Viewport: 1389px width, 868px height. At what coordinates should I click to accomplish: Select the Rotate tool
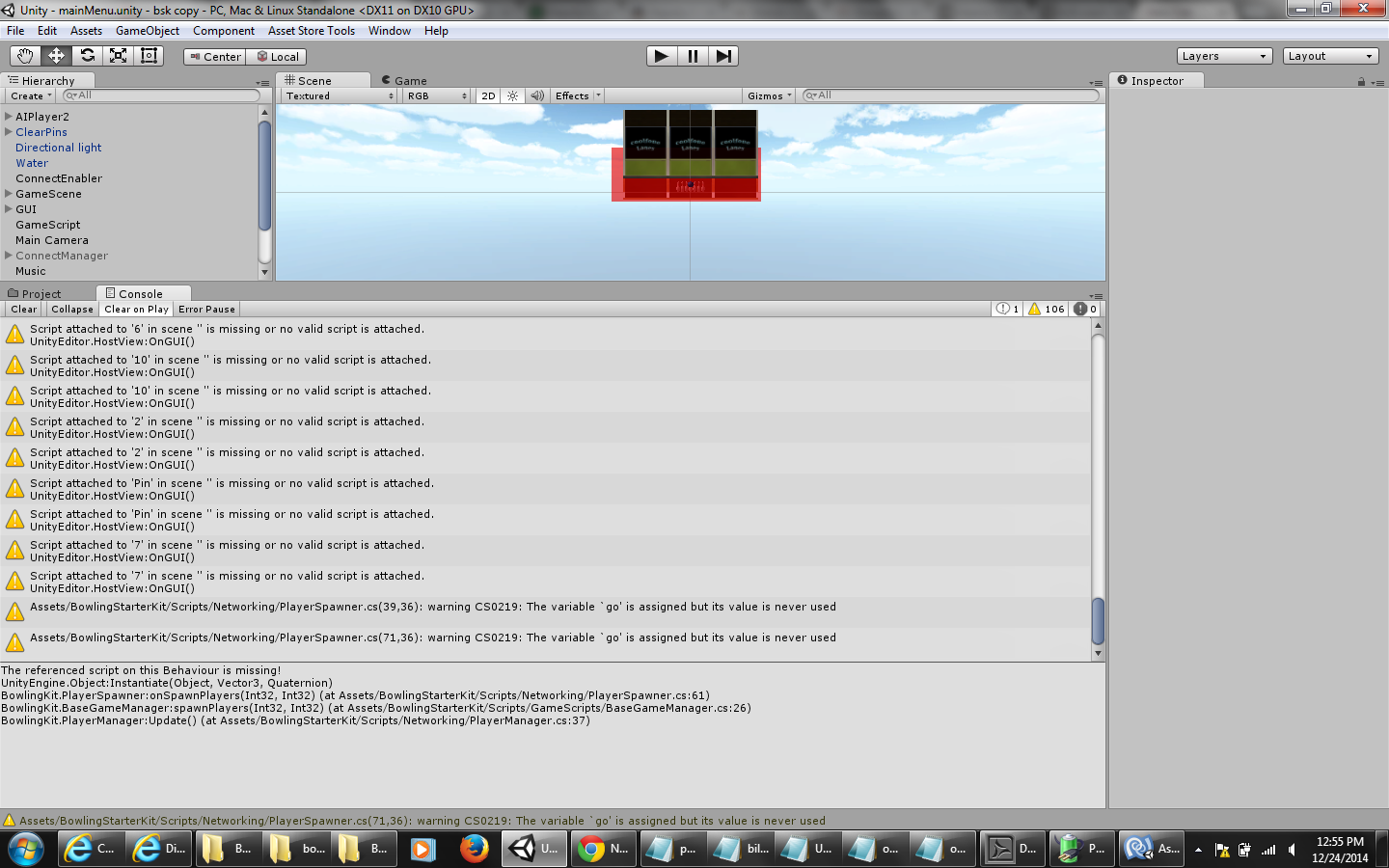tap(87, 55)
